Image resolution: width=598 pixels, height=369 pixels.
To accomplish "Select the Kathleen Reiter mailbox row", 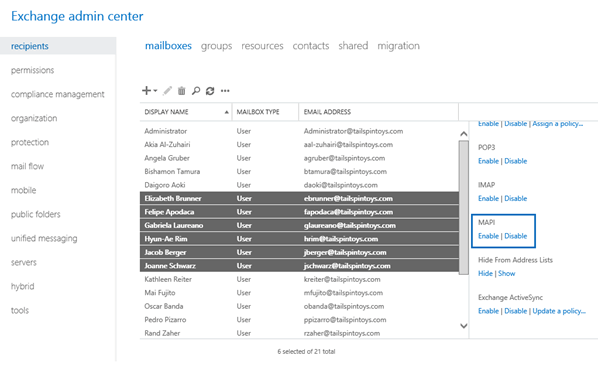I will coord(299,279).
